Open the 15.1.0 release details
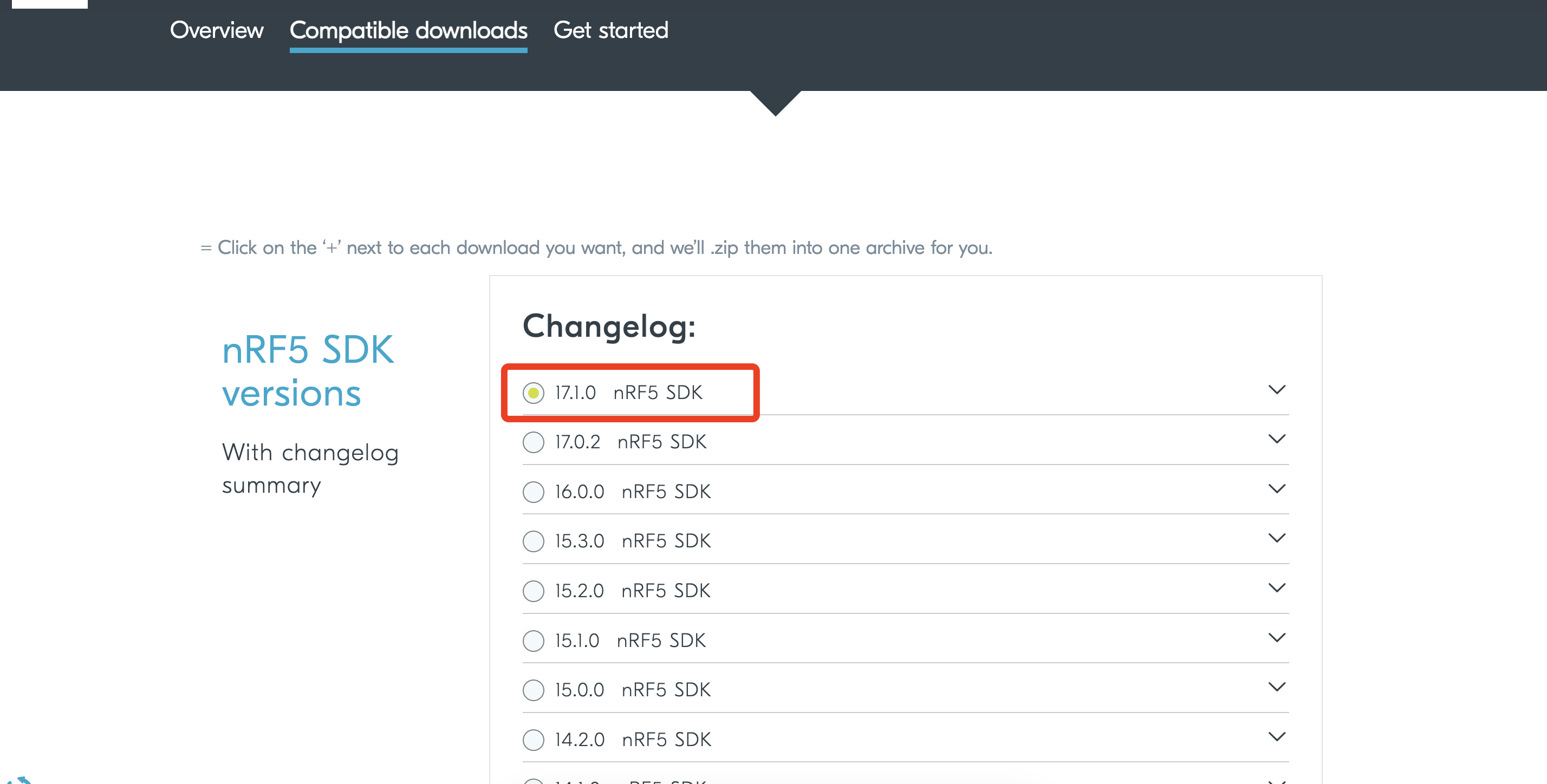 coord(1277,637)
